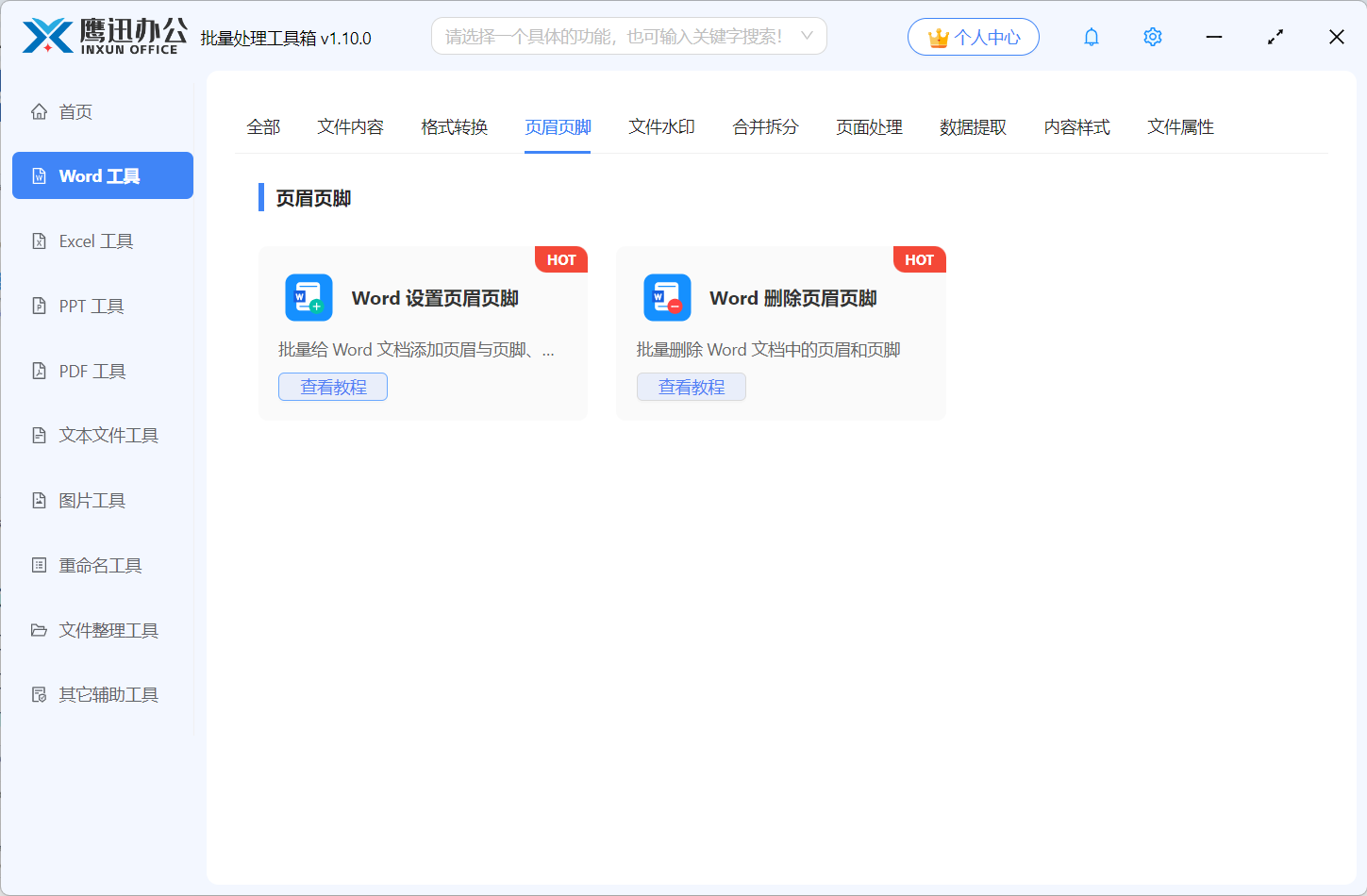Click the notification bell icon
The width and height of the screenshot is (1367, 896).
1091,37
